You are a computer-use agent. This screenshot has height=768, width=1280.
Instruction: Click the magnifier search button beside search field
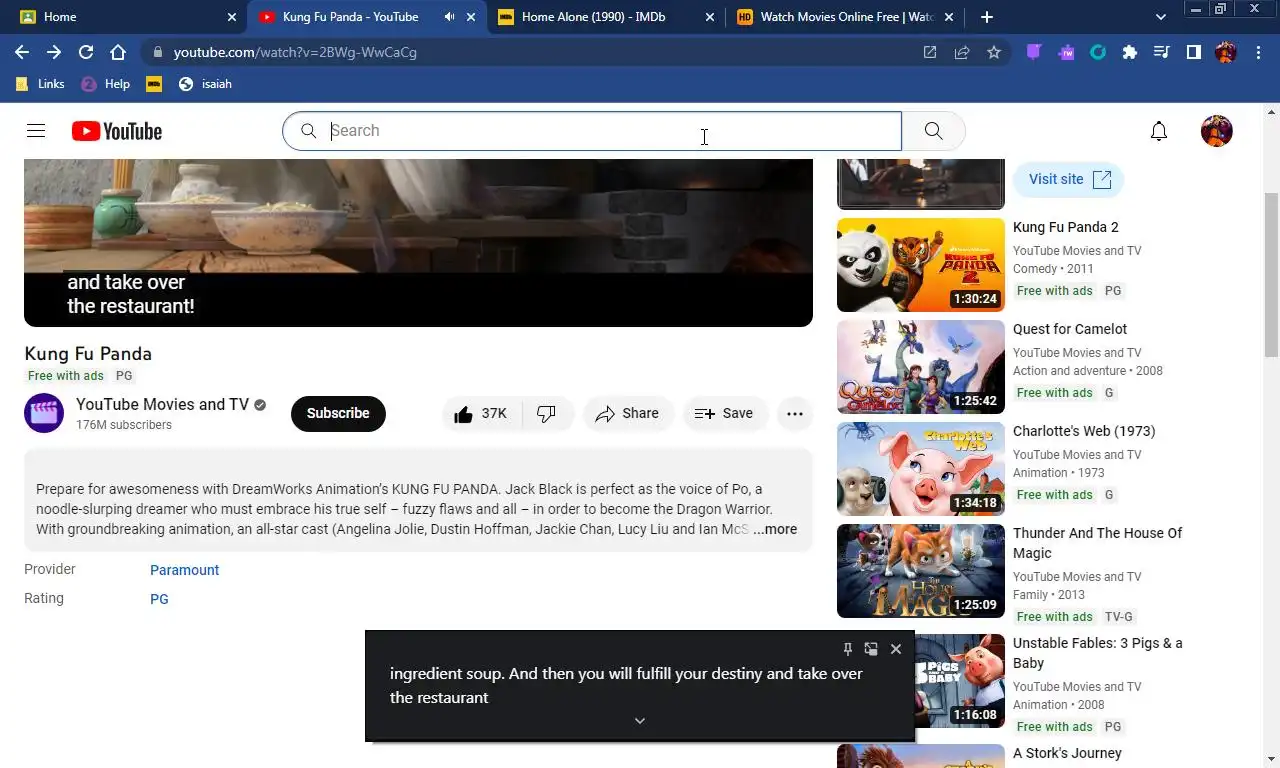point(933,131)
